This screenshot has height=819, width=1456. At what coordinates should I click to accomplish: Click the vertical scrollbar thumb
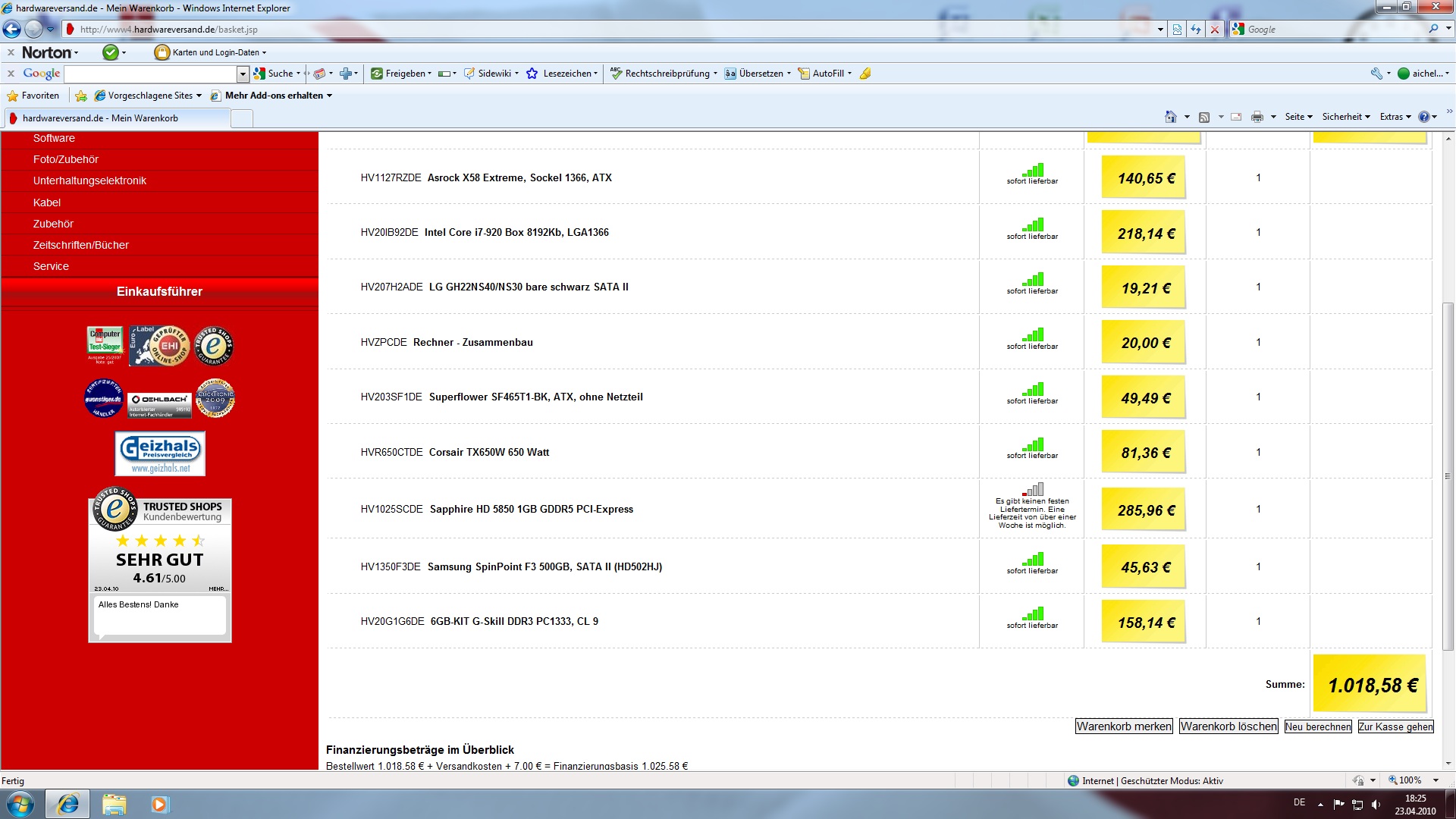coord(1448,475)
